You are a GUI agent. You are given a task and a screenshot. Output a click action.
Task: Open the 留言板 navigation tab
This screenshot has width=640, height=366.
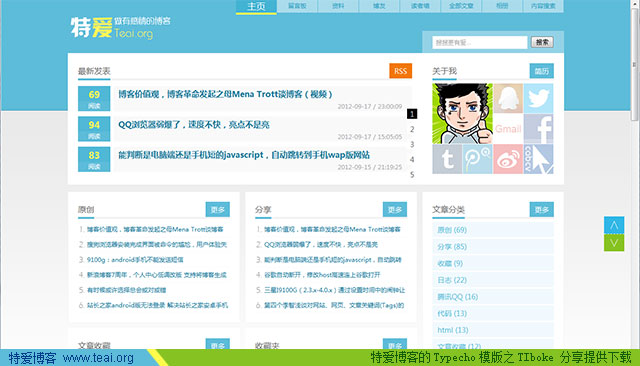coord(297,6)
